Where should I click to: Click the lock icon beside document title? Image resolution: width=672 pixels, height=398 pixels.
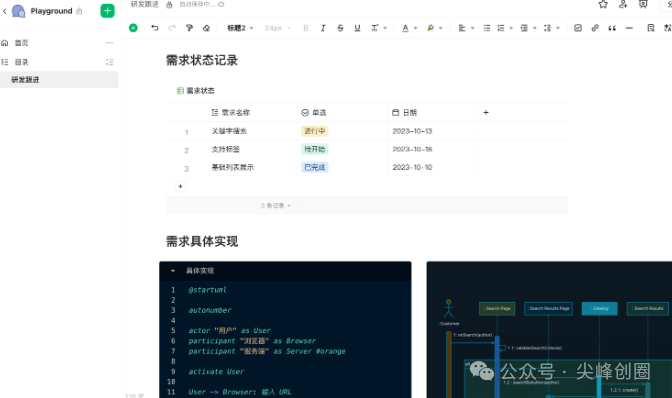tap(169, 5)
